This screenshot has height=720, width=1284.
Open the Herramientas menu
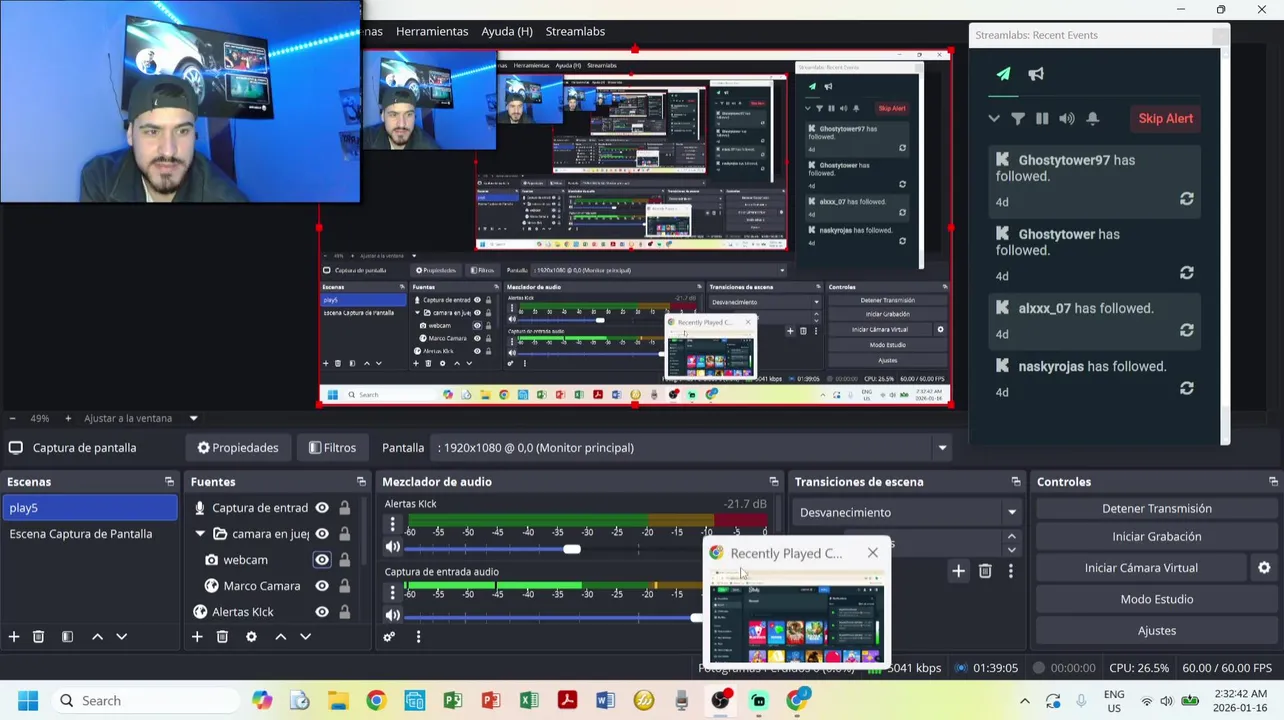432,31
